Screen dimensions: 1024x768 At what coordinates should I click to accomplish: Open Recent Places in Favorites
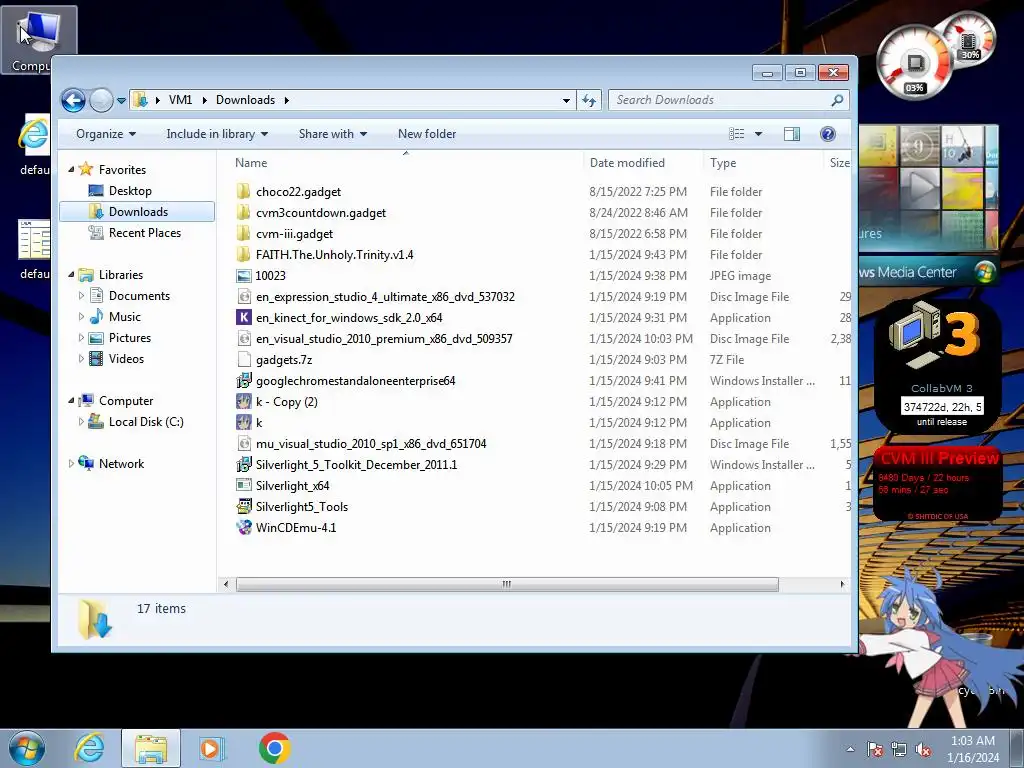[144, 232]
